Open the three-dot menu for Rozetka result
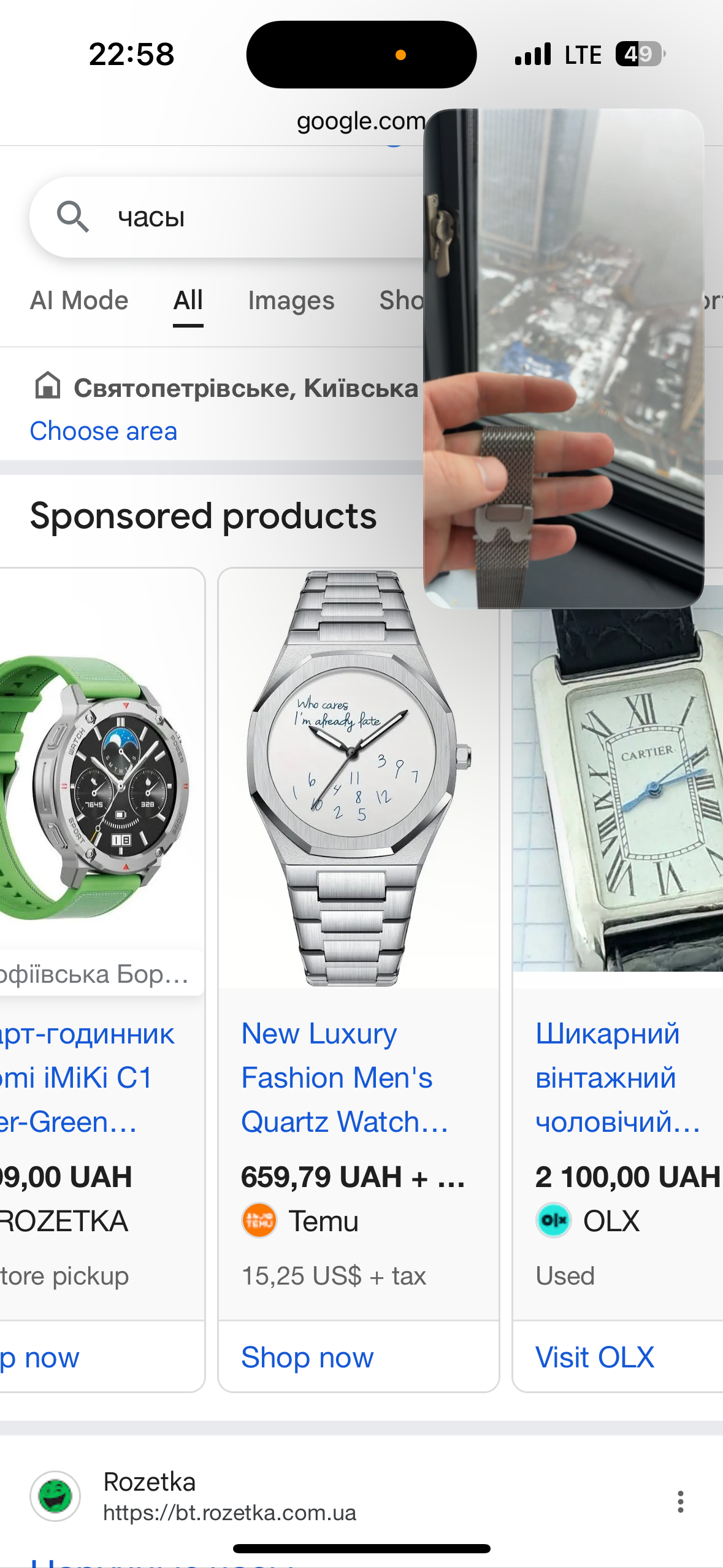The height and width of the screenshot is (1568, 723). 680,1501
